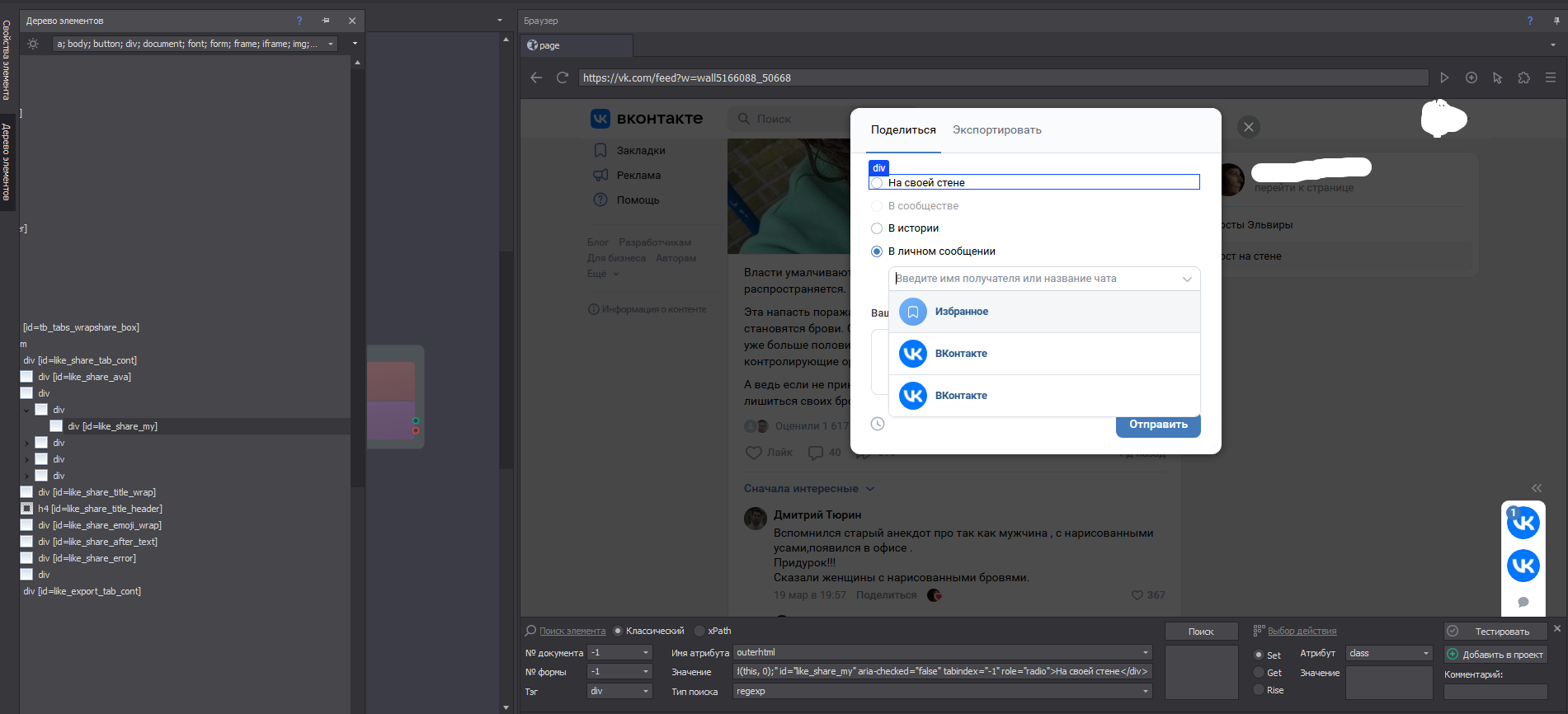Screen dimensions: 1568x714
Task: Click the browser back arrow
Action: coord(536,78)
